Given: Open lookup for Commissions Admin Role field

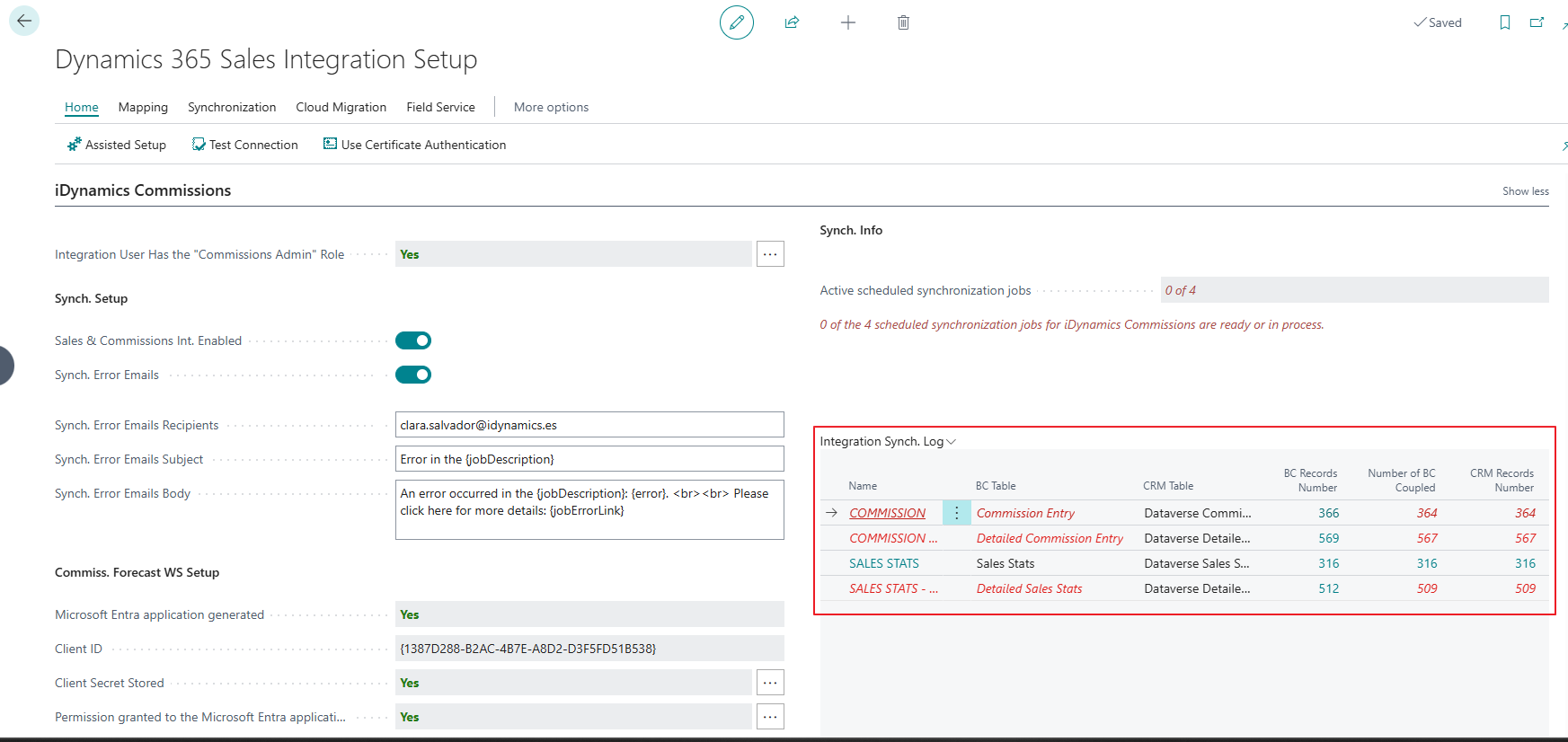Looking at the screenshot, I should [x=770, y=254].
